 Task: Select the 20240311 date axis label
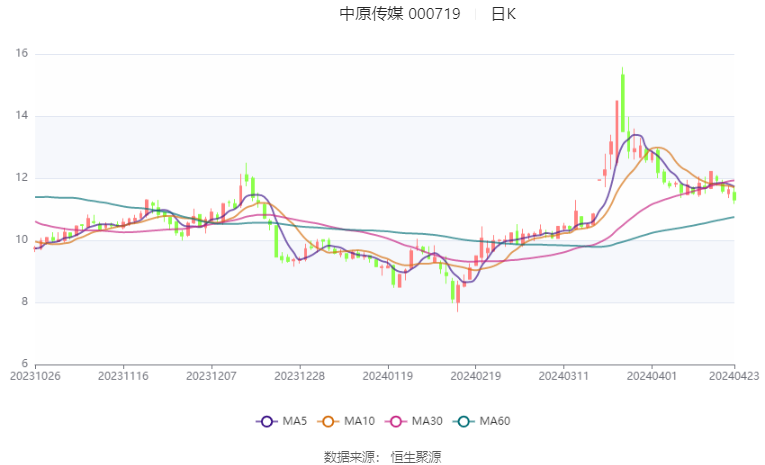564,376
